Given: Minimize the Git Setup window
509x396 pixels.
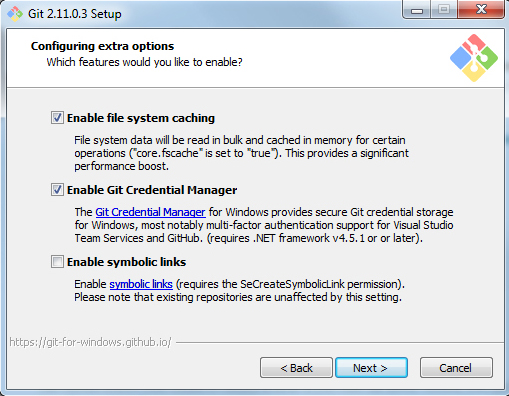Looking at the screenshot, I should pyautogui.click(x=417, y=10).
